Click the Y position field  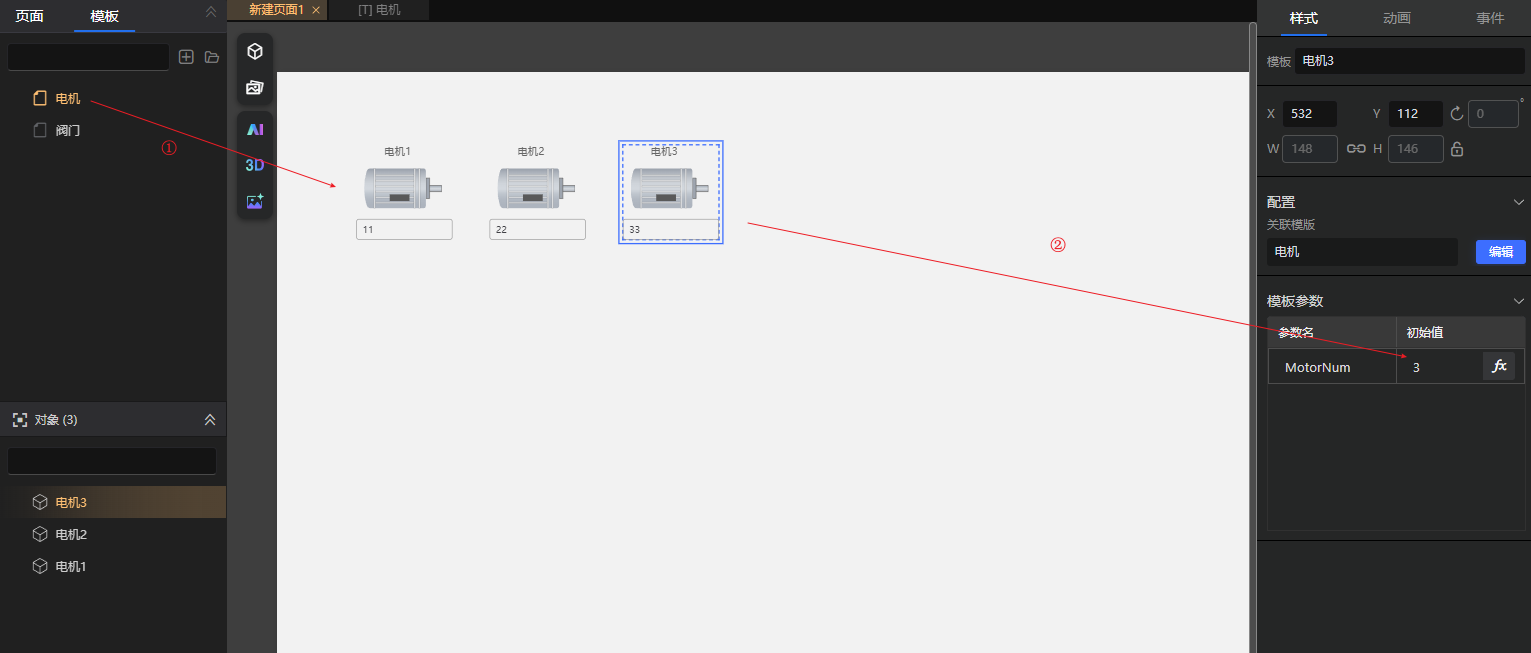point(1416,113)
